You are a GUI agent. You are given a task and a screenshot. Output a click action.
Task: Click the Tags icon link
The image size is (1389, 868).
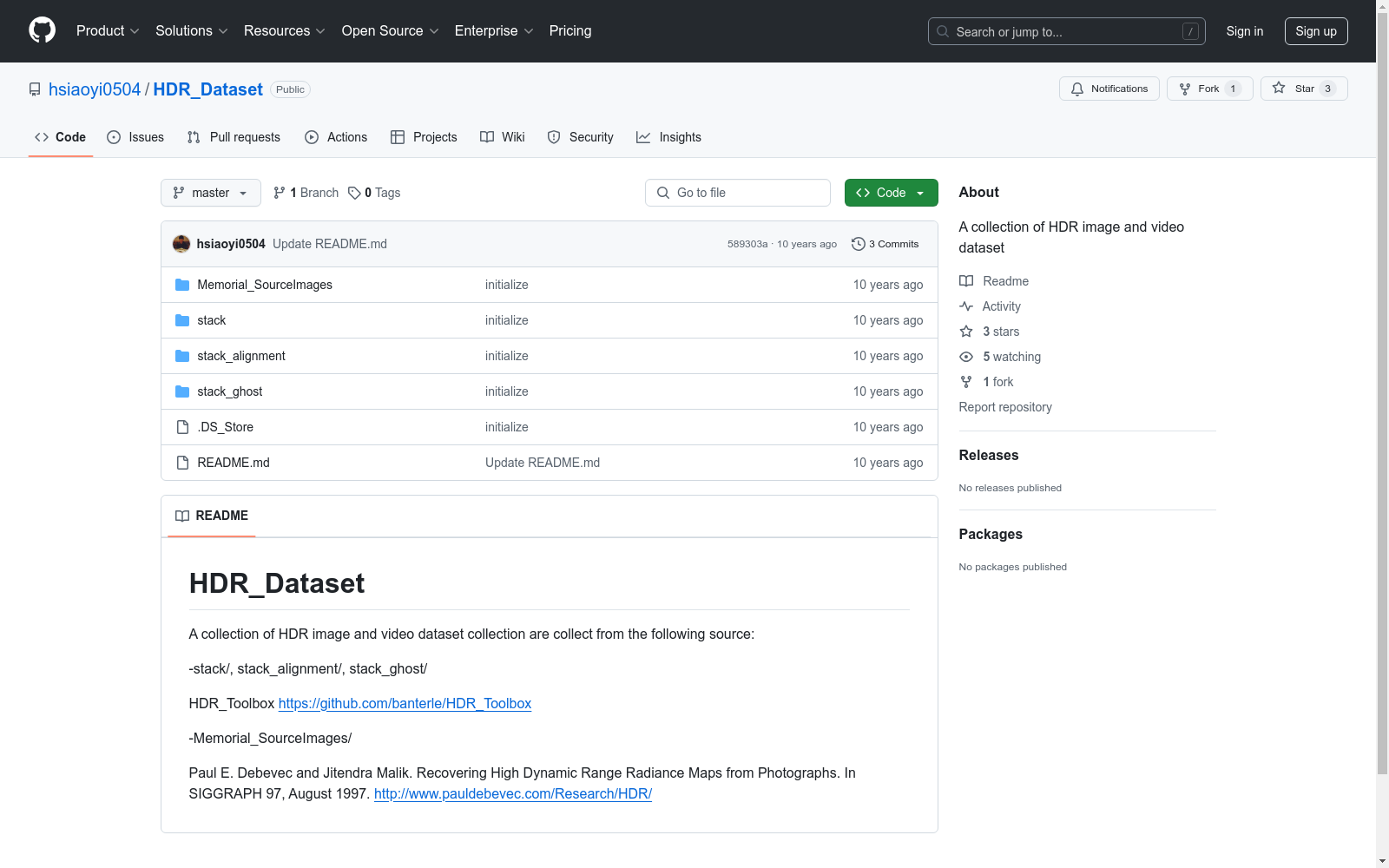[x=354, y=193]
